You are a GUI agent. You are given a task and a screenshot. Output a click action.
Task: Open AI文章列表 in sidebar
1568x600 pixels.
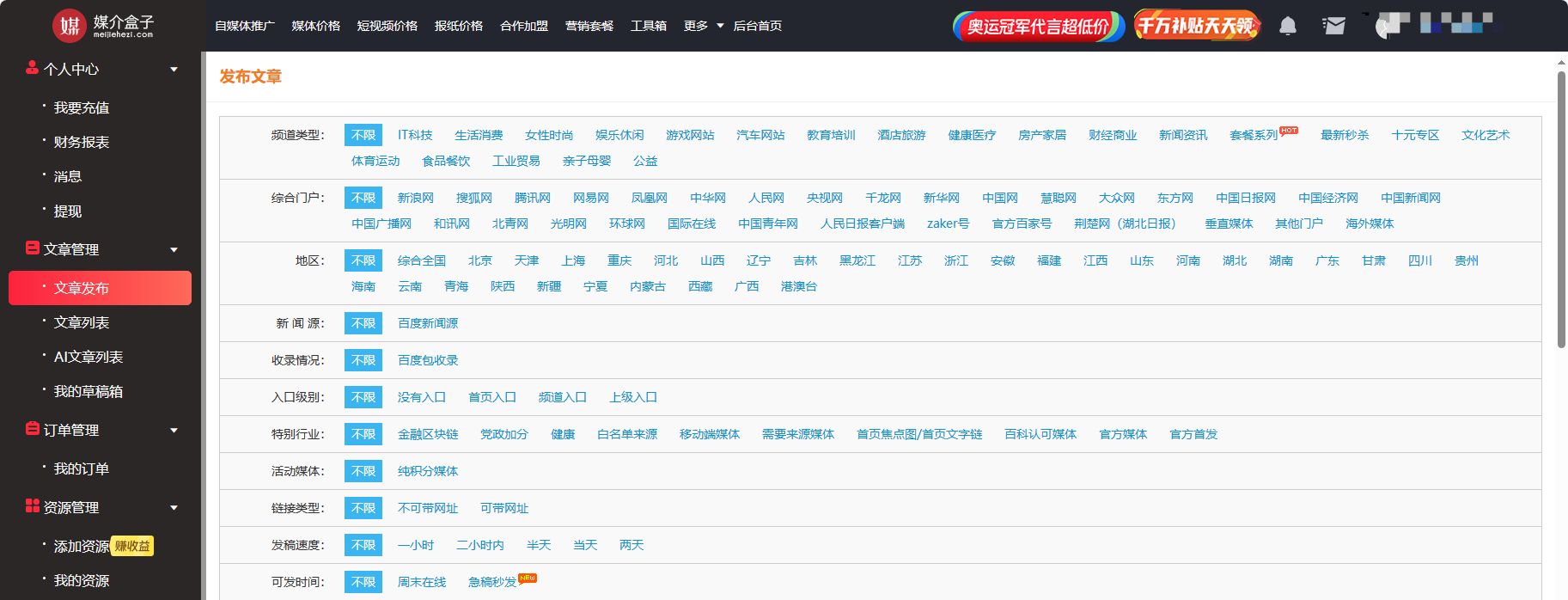click(x=88, y=357)
